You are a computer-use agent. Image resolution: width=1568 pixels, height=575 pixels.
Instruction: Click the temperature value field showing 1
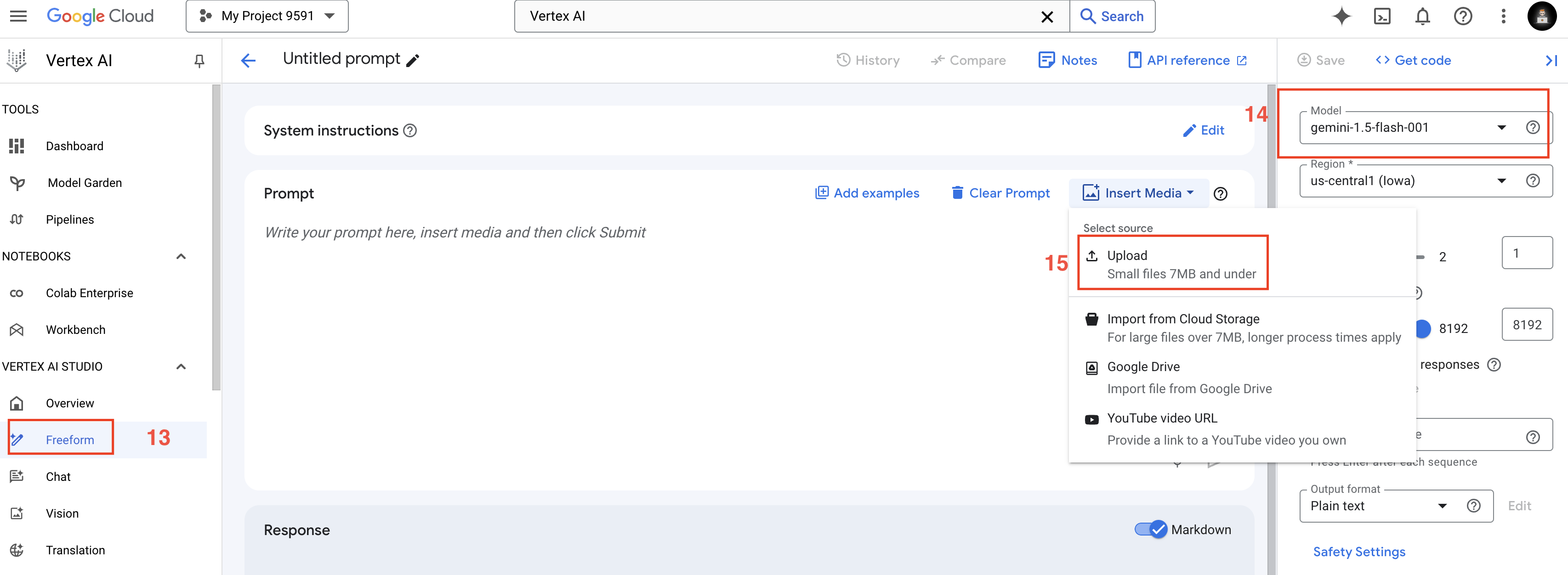coord(1527,253)
